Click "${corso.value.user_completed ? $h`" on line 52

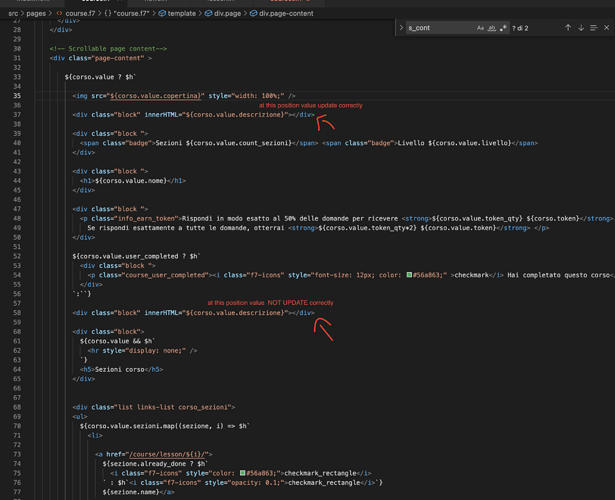136,256
